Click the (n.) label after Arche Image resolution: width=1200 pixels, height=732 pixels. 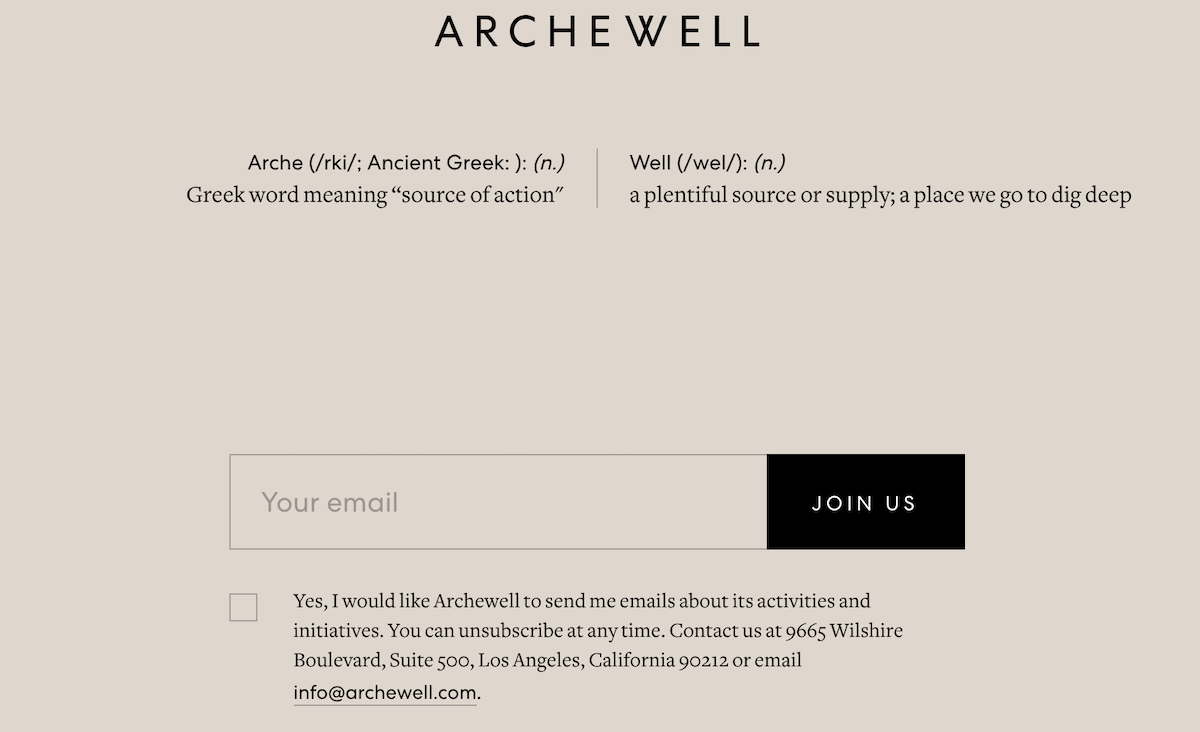549,163
